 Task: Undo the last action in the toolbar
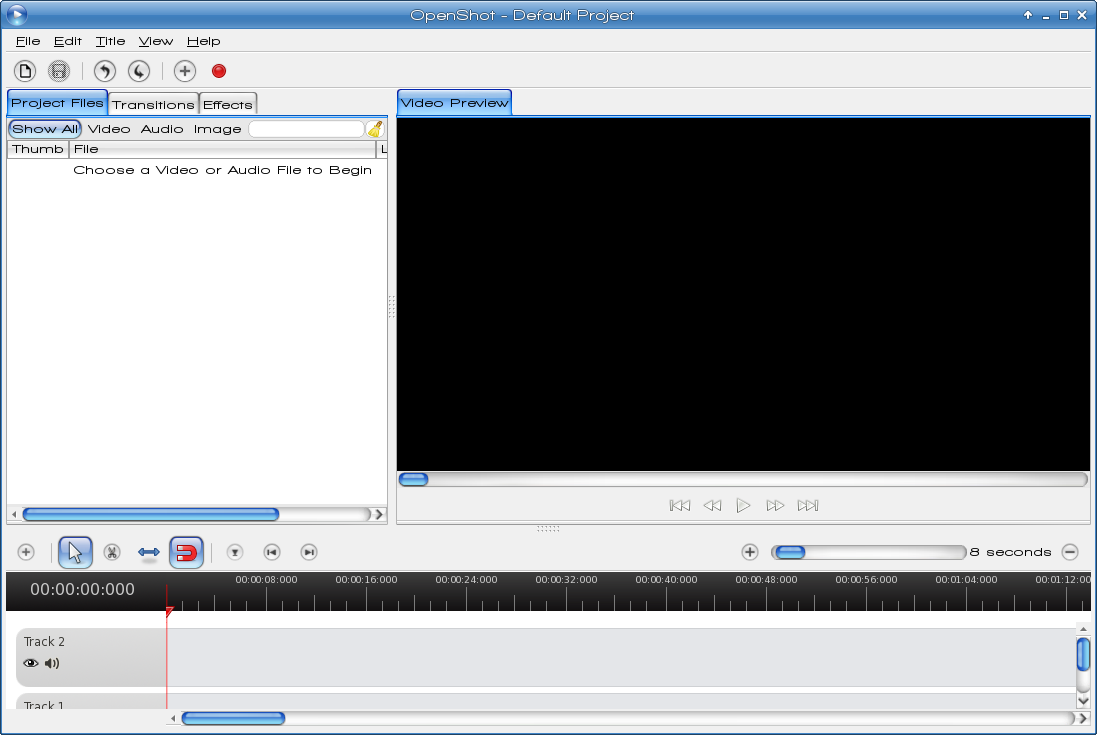(105, 71)
